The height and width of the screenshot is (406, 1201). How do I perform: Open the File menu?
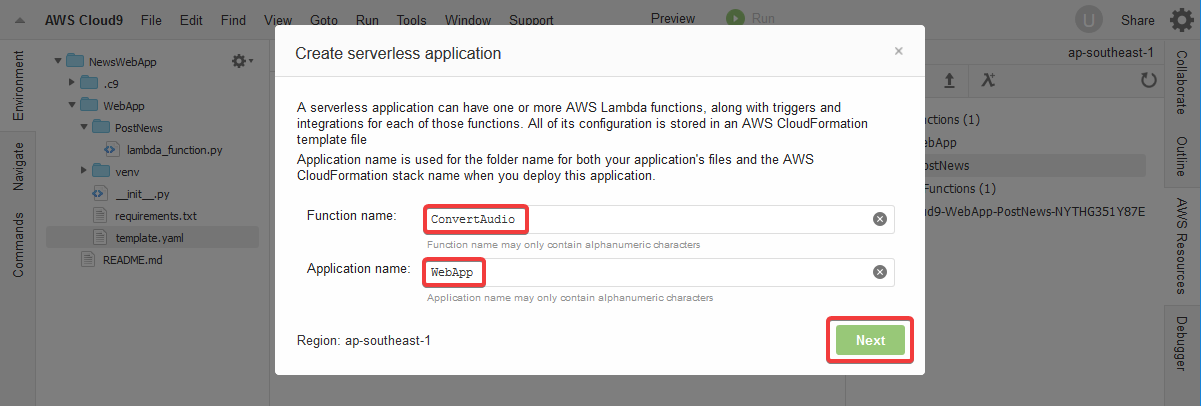pyautogui.click(x=151, y=20)
